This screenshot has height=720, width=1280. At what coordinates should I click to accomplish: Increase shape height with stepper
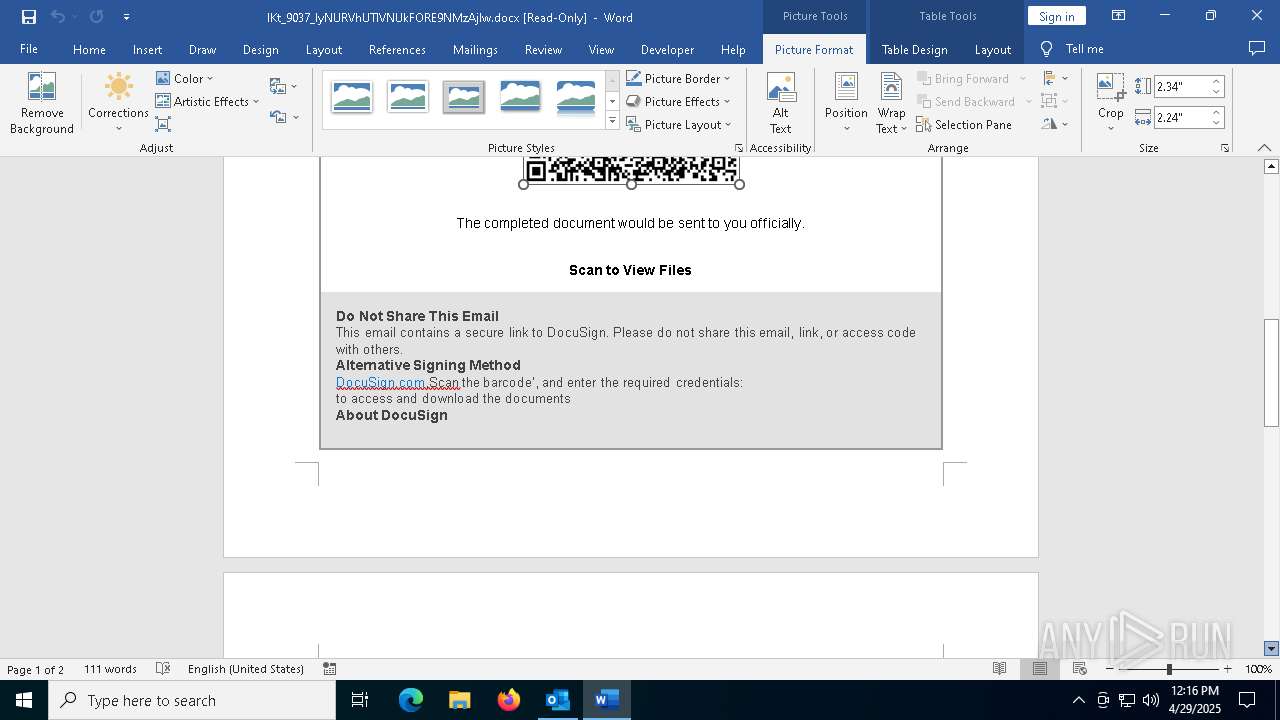[x=1217, y=82]
